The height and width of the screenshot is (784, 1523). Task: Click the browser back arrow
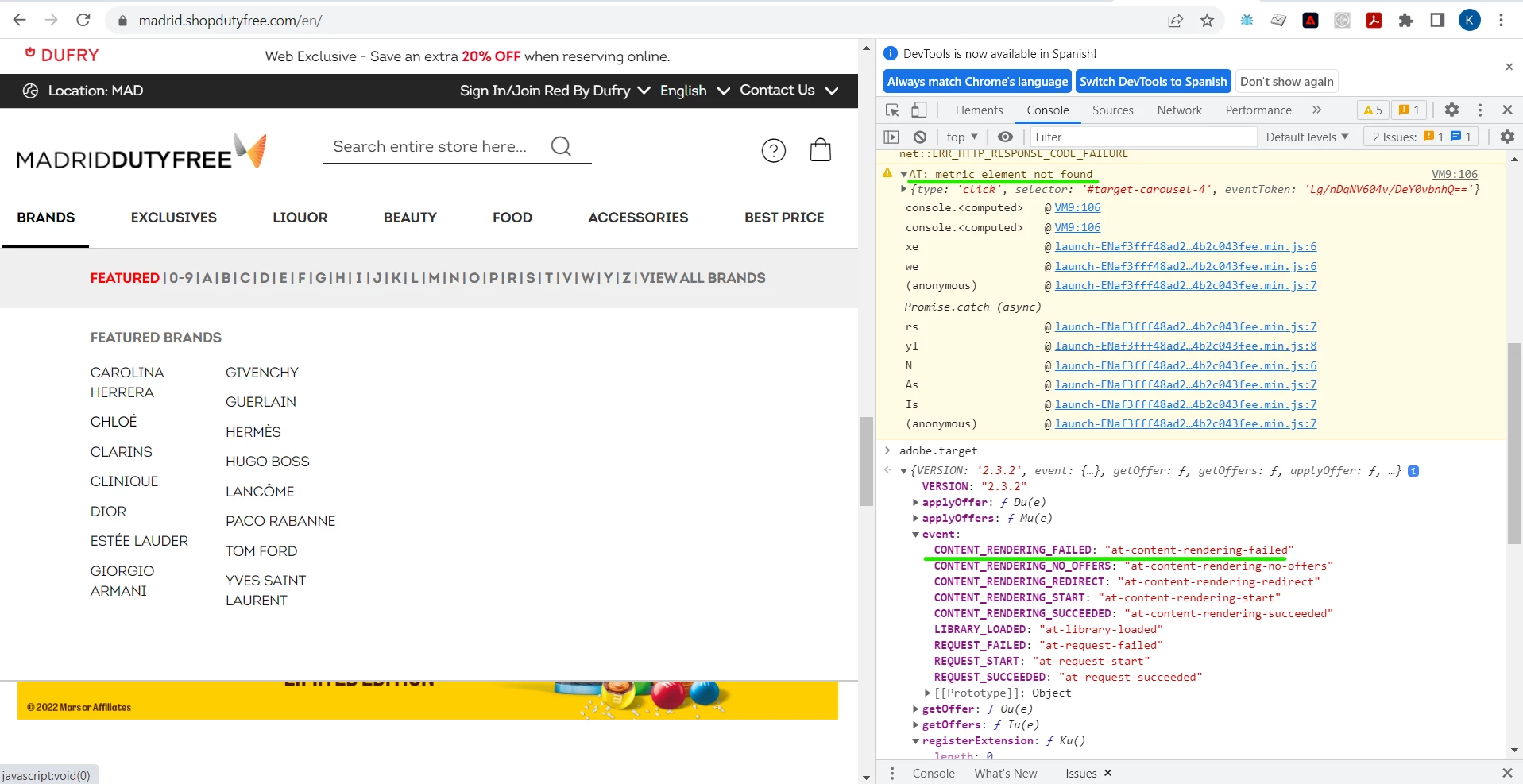coord(20,20)
